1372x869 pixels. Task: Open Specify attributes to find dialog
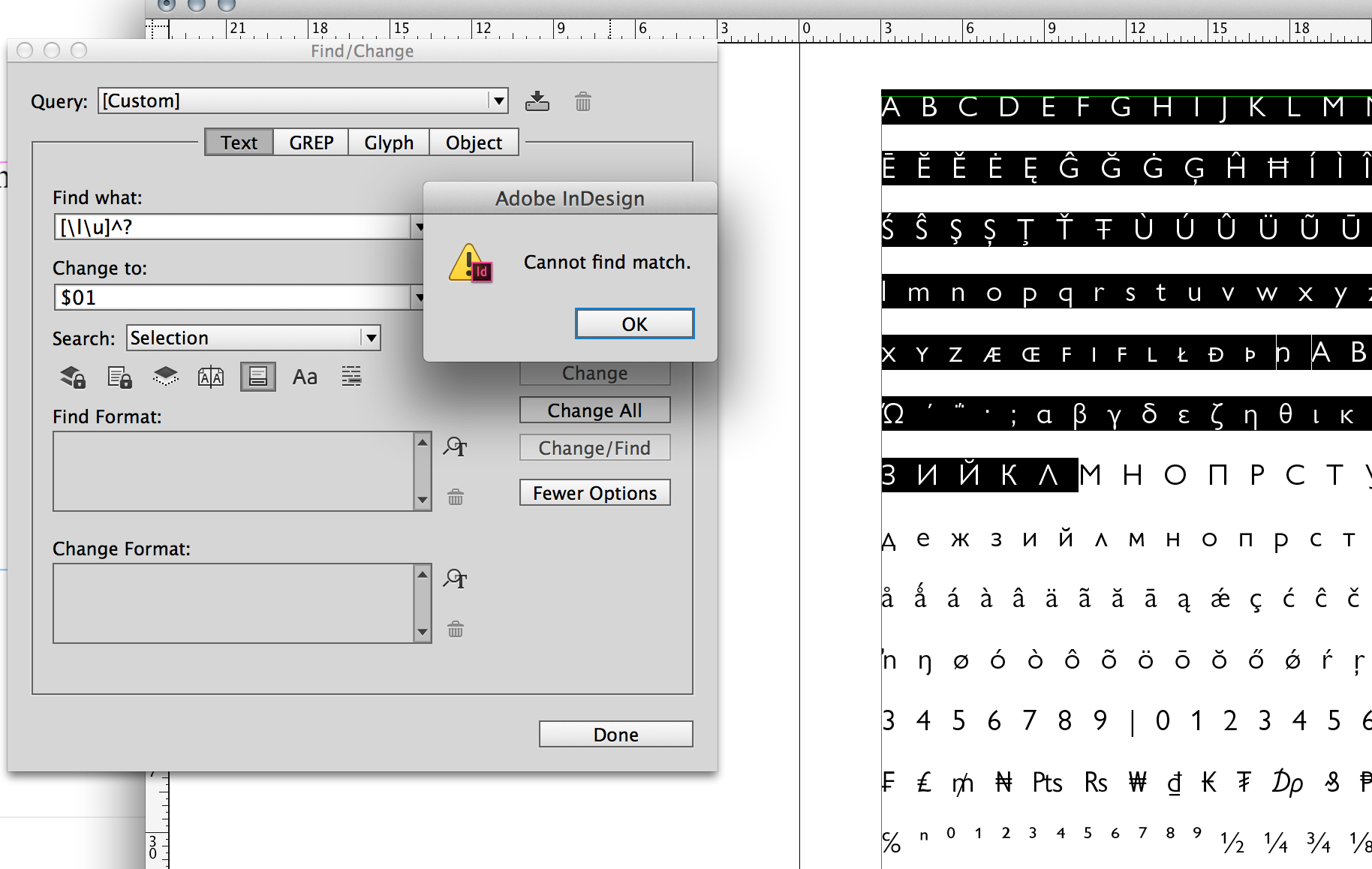pyautogui.click(x=456, y=447)
